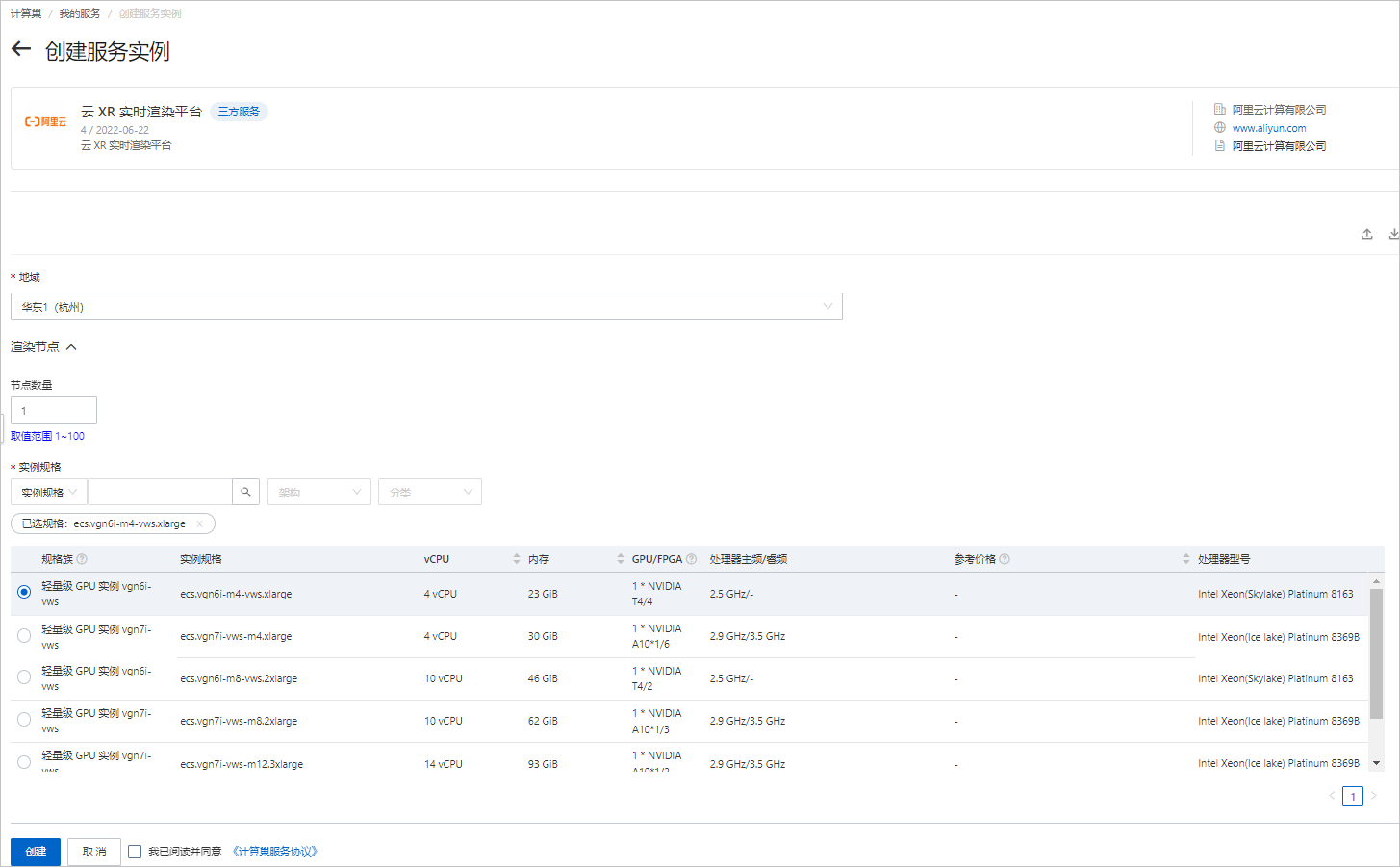Click the 处理器型号 column header
Image resolution: width=1400 pixels, height=867 pixels.
coord(1224,559)
